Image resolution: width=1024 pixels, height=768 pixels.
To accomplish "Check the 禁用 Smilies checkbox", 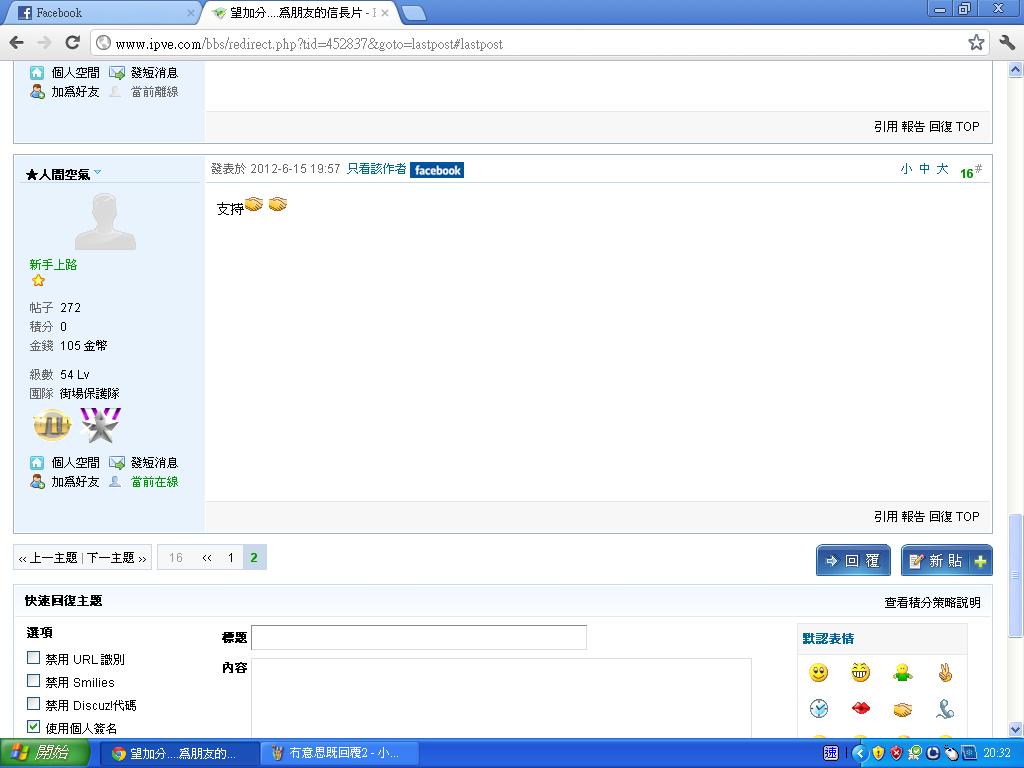I will tap(33, 680).
